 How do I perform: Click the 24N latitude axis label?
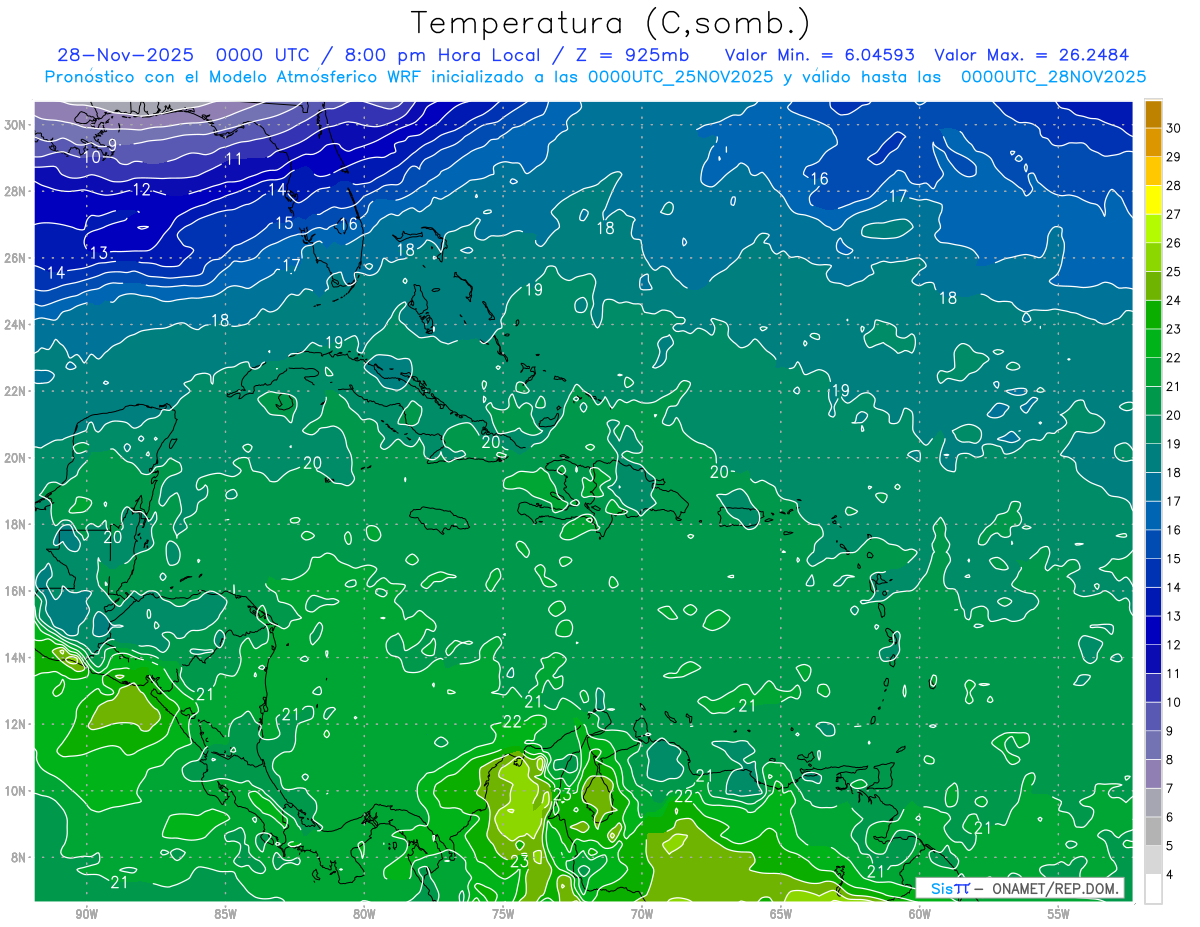point(17,324)
